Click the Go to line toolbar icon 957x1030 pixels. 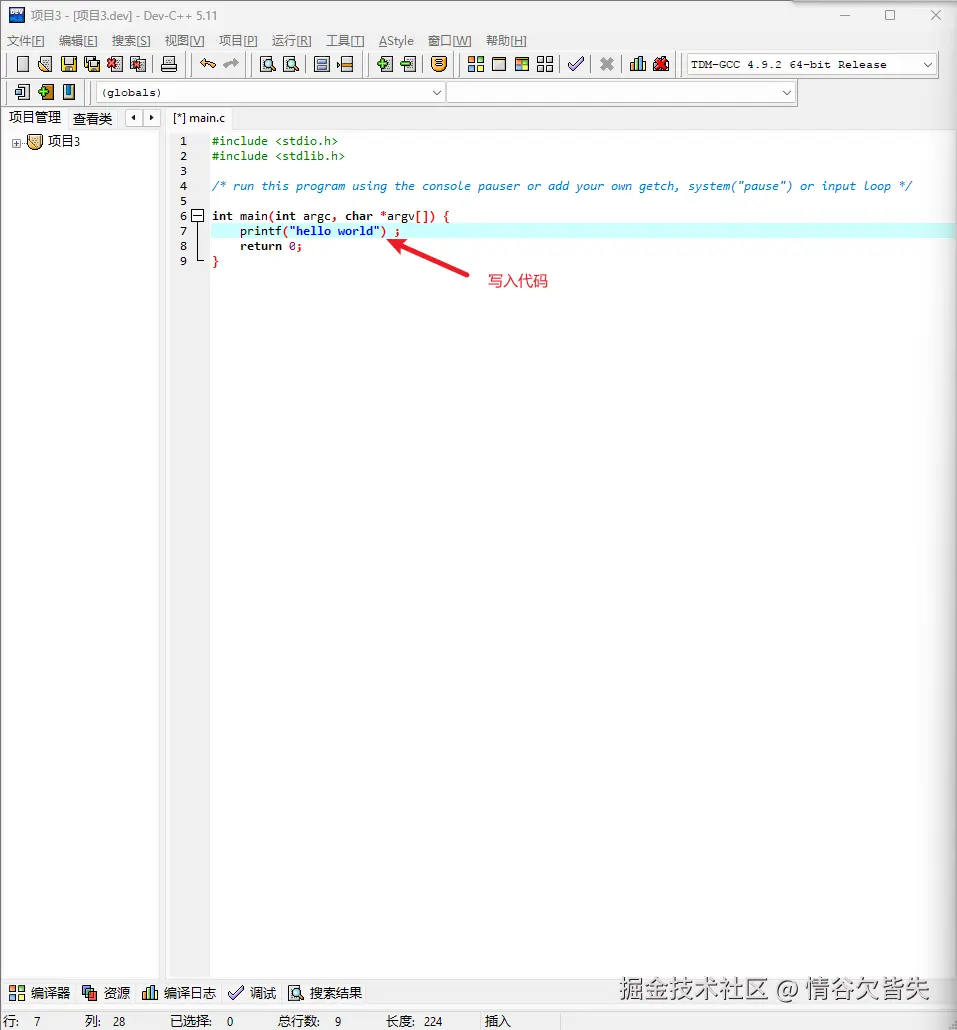pyautogui.click(x=345, y=64)
